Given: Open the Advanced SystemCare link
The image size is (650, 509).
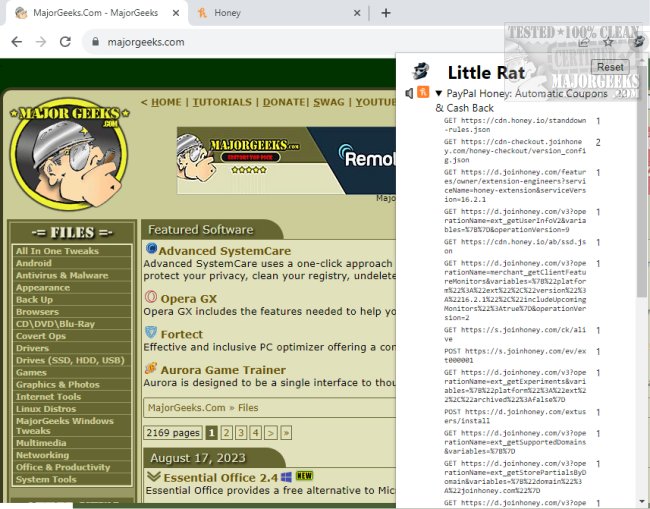Looking at the screenshot, I should 225,251.
